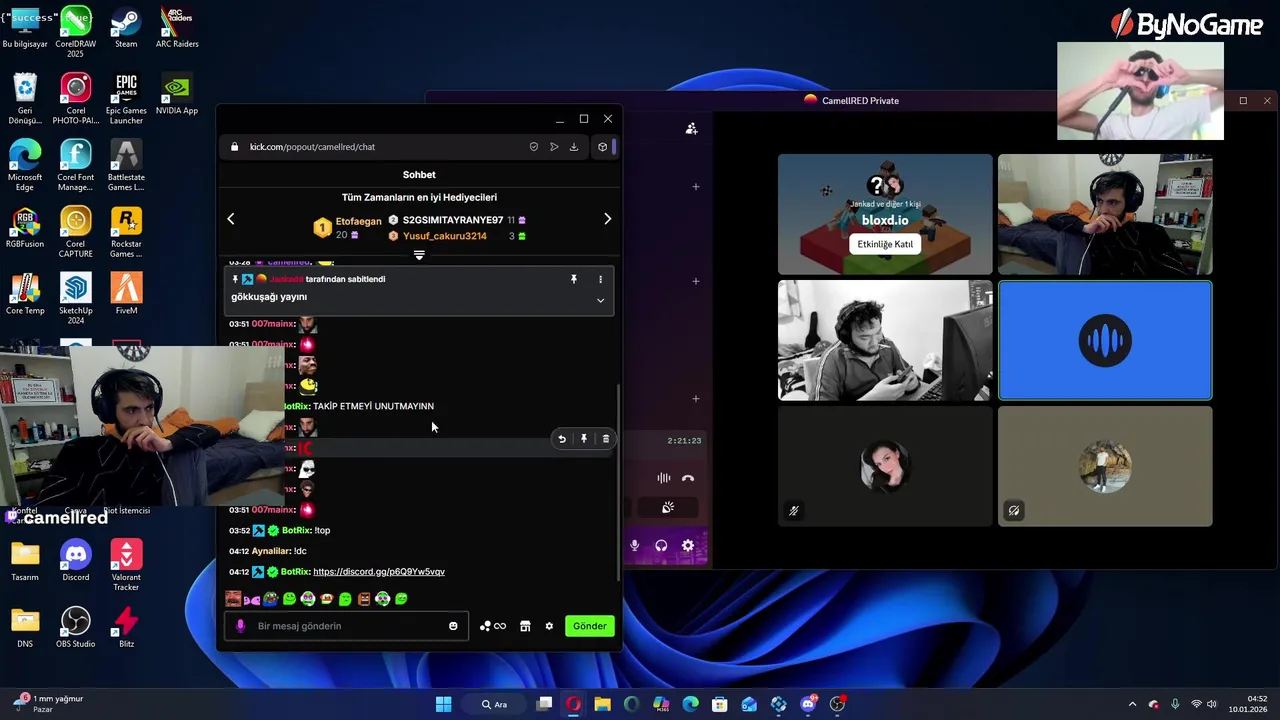This screenshot has height=720, width=1280.
Task: Click the chat scrollbar in the Kick popout
Action: tap(617, 482)
